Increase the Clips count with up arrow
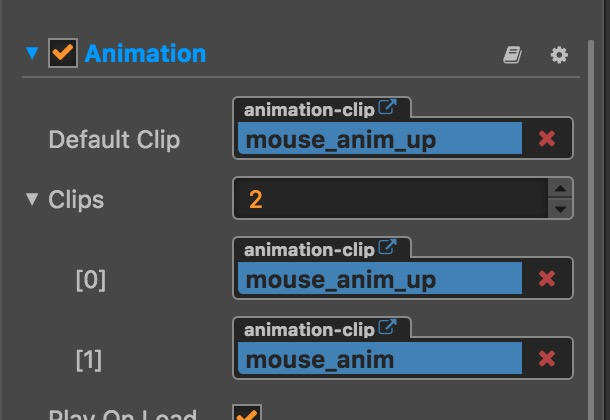The image size is (610, 420). pos(561,188)
